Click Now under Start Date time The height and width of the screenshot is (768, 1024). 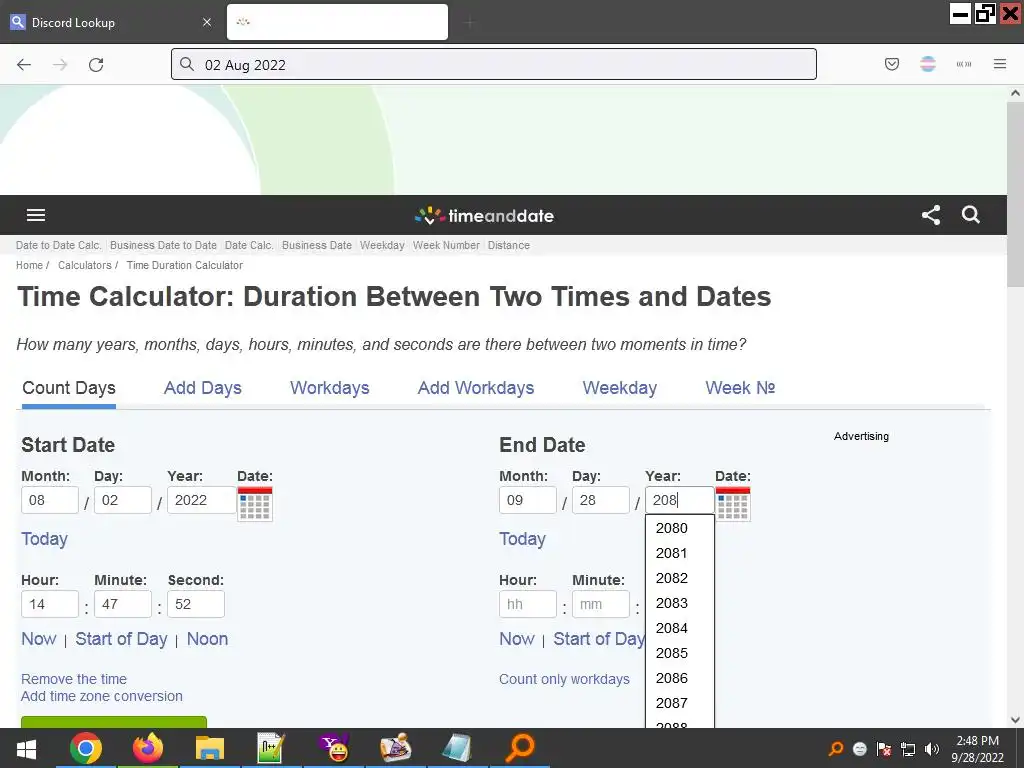click(x=39, y=639)
